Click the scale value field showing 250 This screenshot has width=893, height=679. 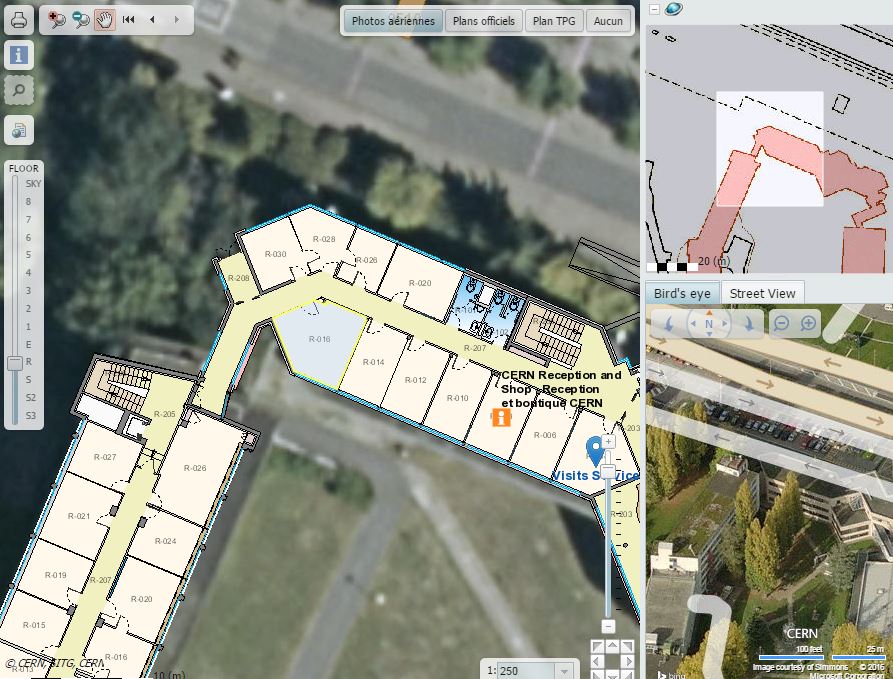tap(526, 670)
